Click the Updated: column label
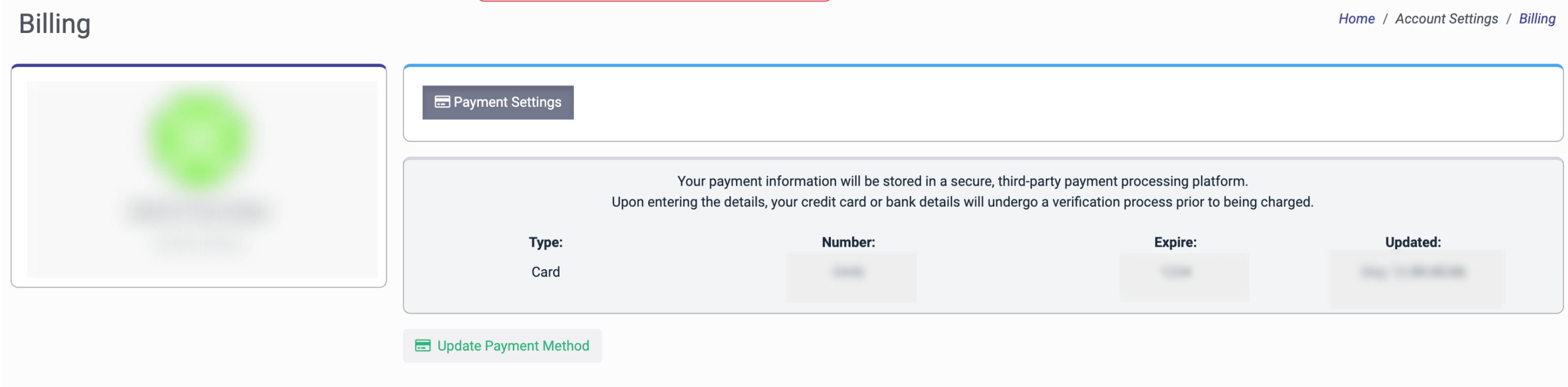This screenshot has height=387, width=1568. point(1413,242)
